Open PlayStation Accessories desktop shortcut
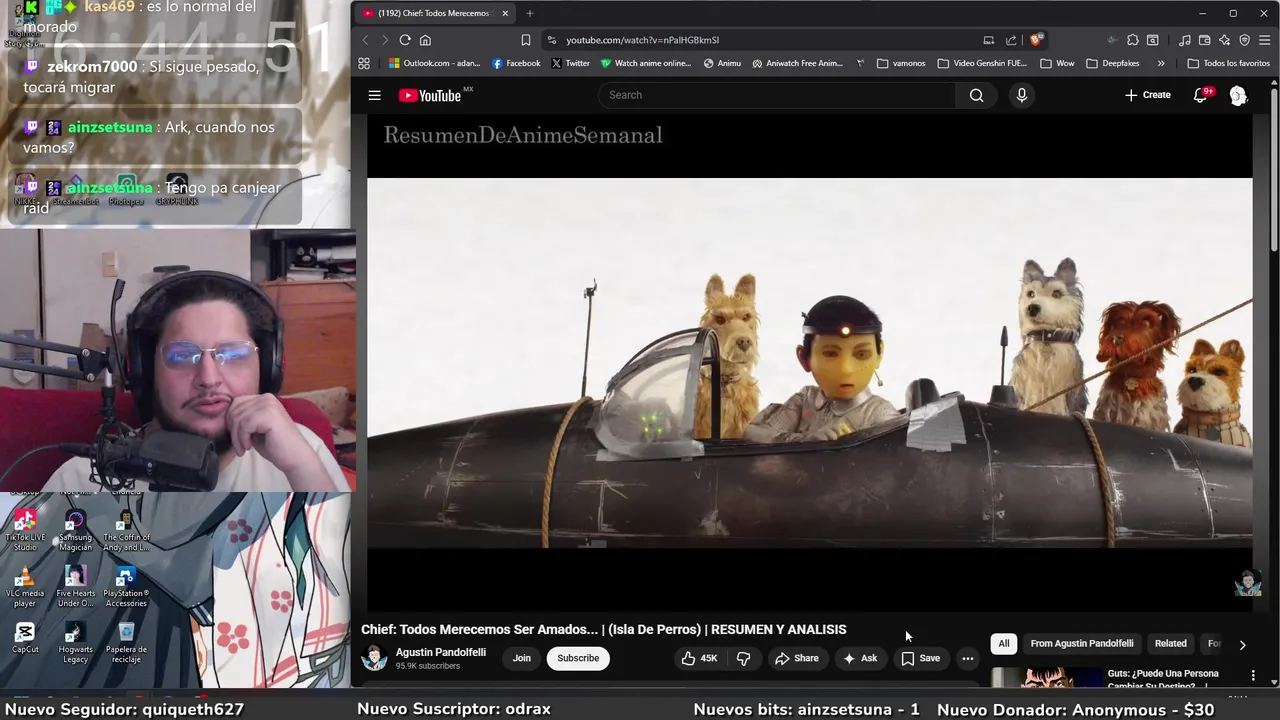 pyautogui.click(x=126, y=587)
